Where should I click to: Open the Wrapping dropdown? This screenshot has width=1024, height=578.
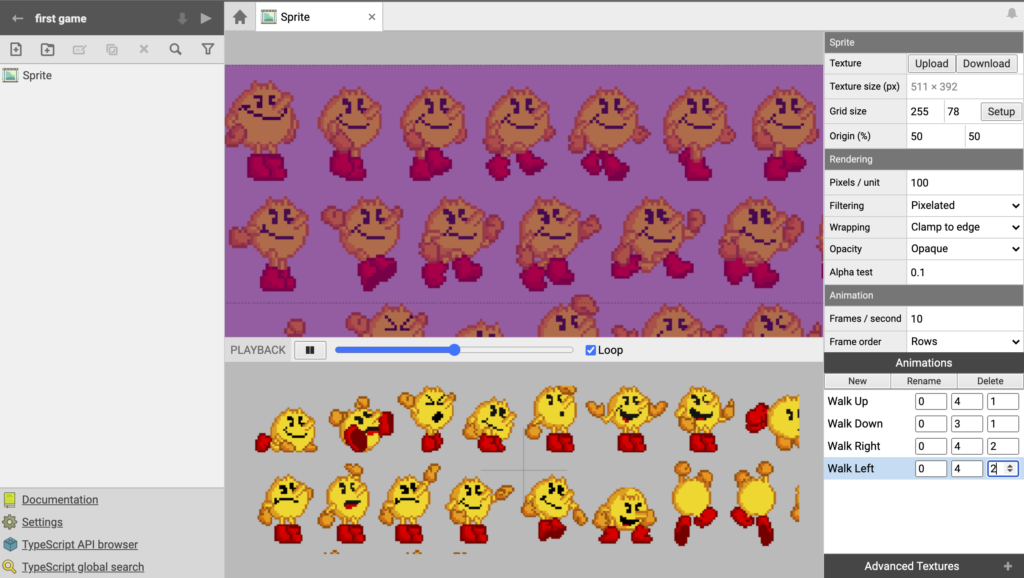coord(965,227)
